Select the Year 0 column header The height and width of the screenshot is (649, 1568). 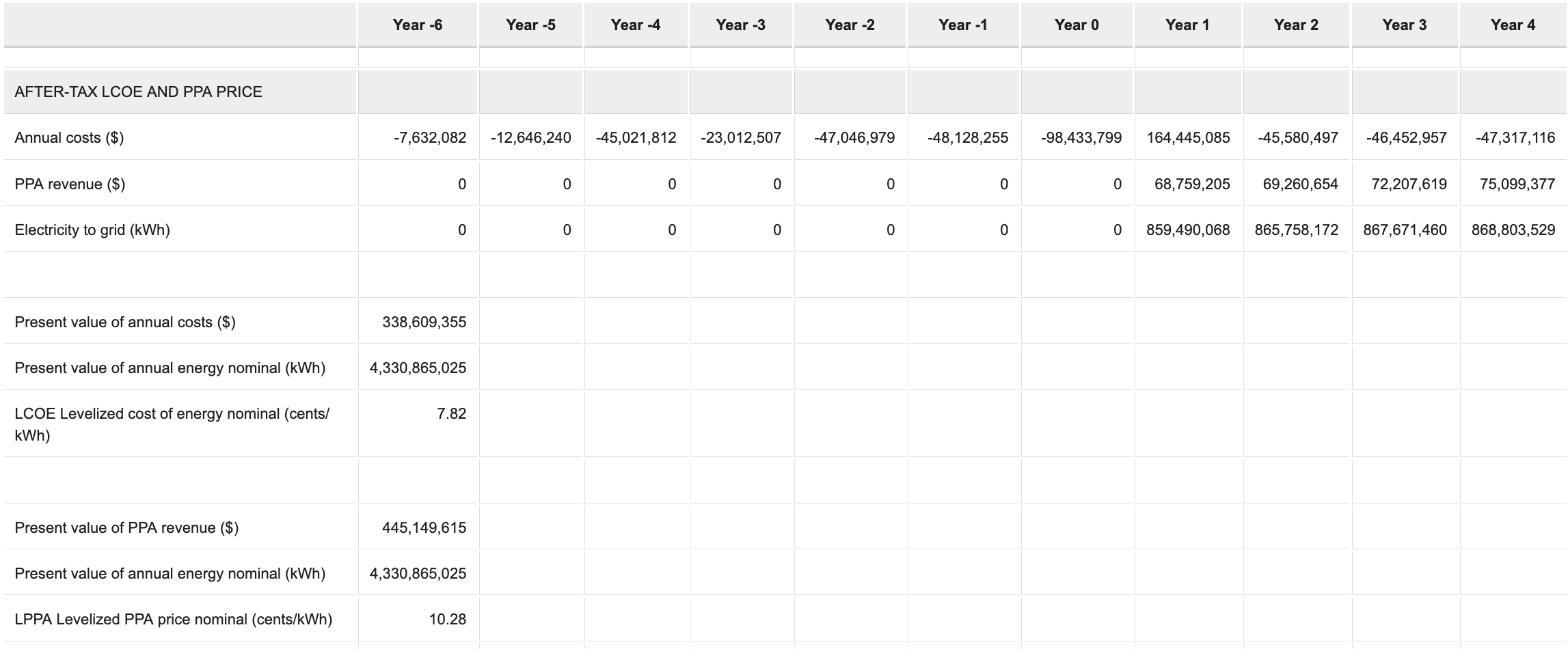[1076, 25]
